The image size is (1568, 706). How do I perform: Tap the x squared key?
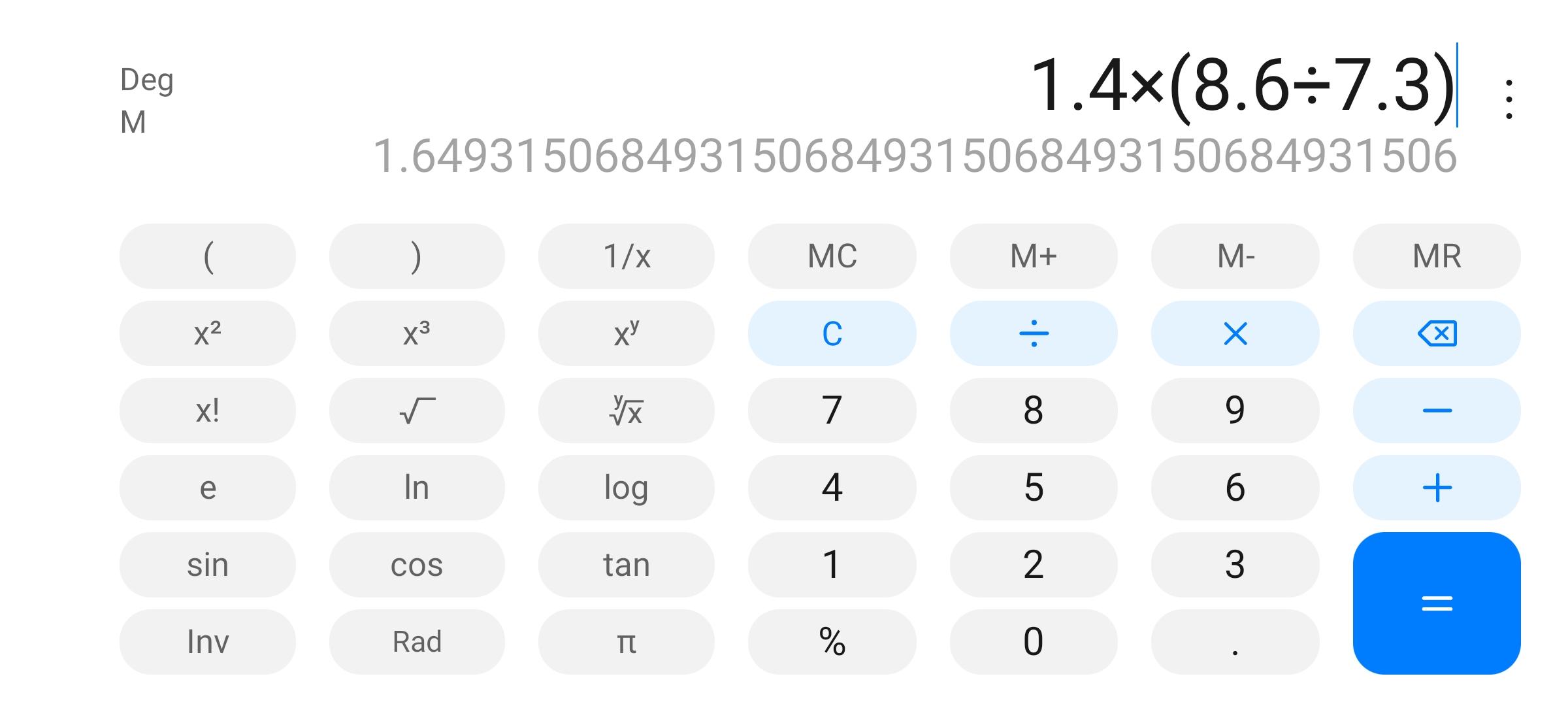pos(208,333)
